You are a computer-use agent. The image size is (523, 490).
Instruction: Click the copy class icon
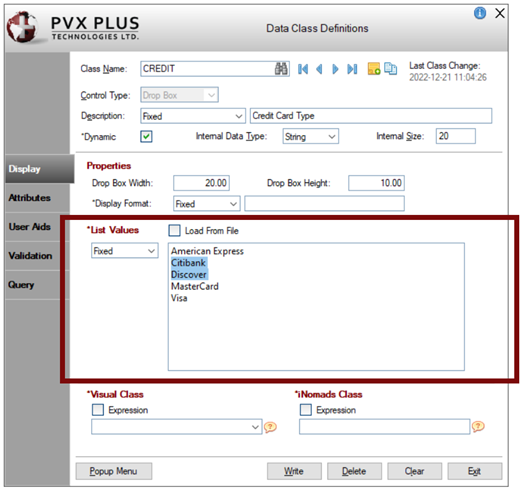click(x=390, y=68)
